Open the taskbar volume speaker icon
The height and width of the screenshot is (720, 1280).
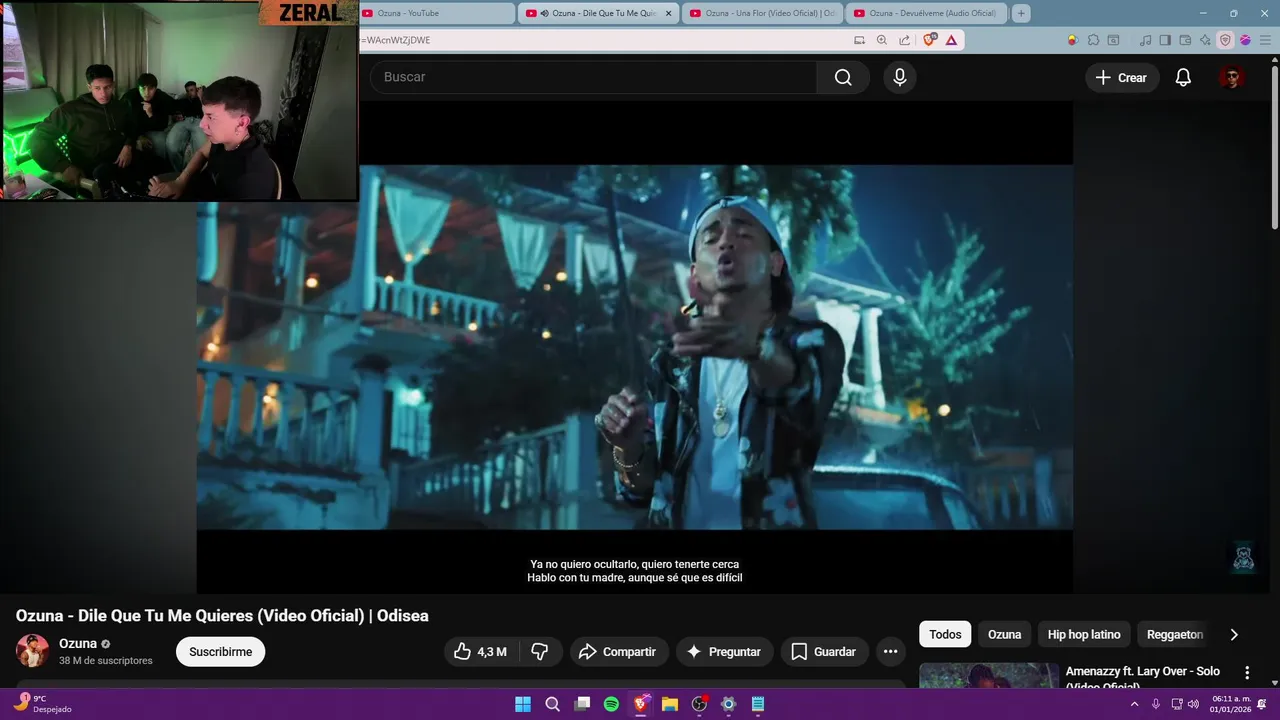(1193, 704)
